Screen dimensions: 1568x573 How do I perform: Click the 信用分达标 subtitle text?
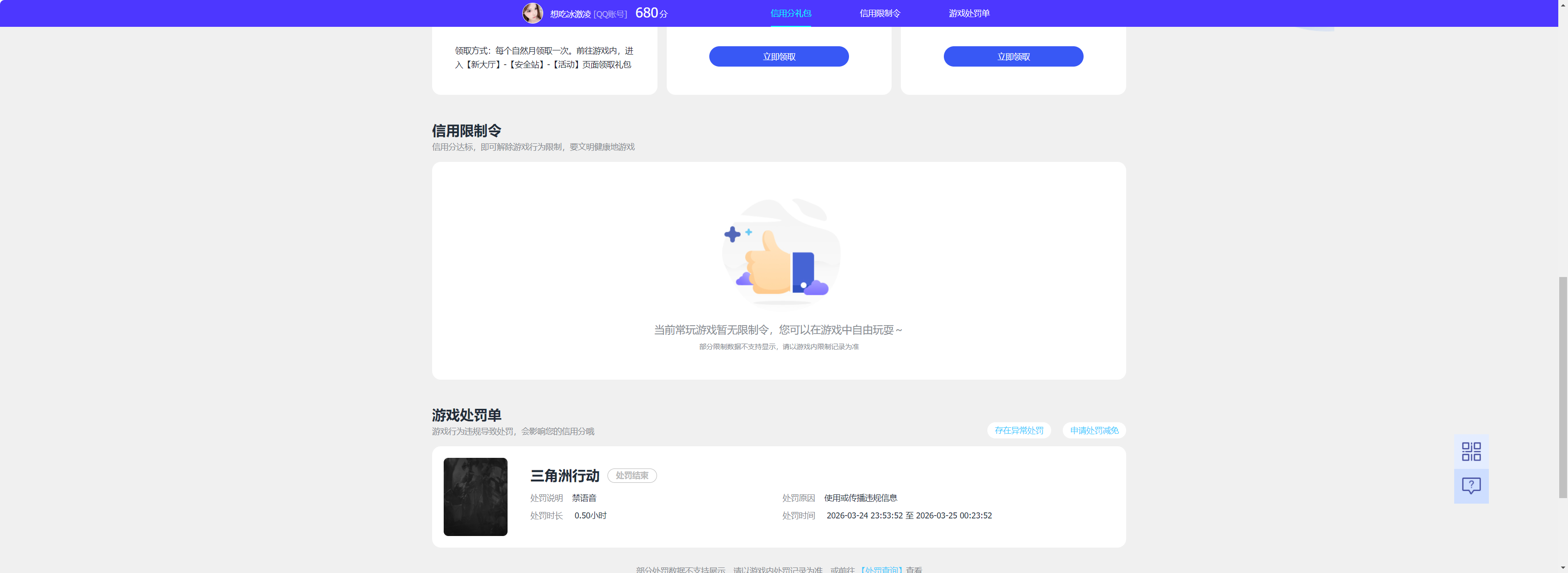pyautogui.click(x=533, y=147)
